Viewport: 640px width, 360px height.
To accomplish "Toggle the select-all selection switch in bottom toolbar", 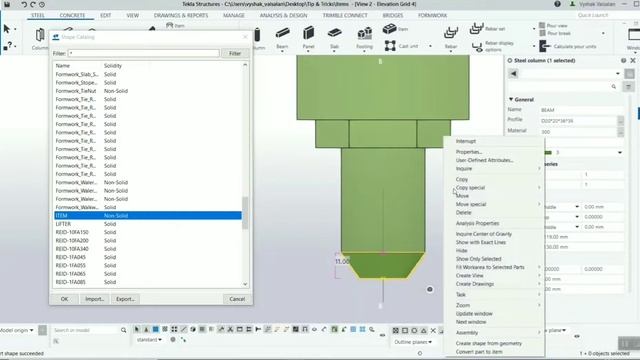I will click(137, 329).
